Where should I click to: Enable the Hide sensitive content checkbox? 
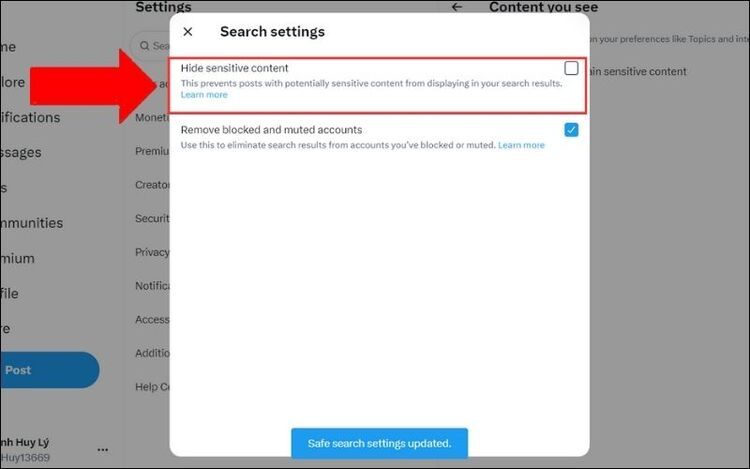tap(571, 69)
